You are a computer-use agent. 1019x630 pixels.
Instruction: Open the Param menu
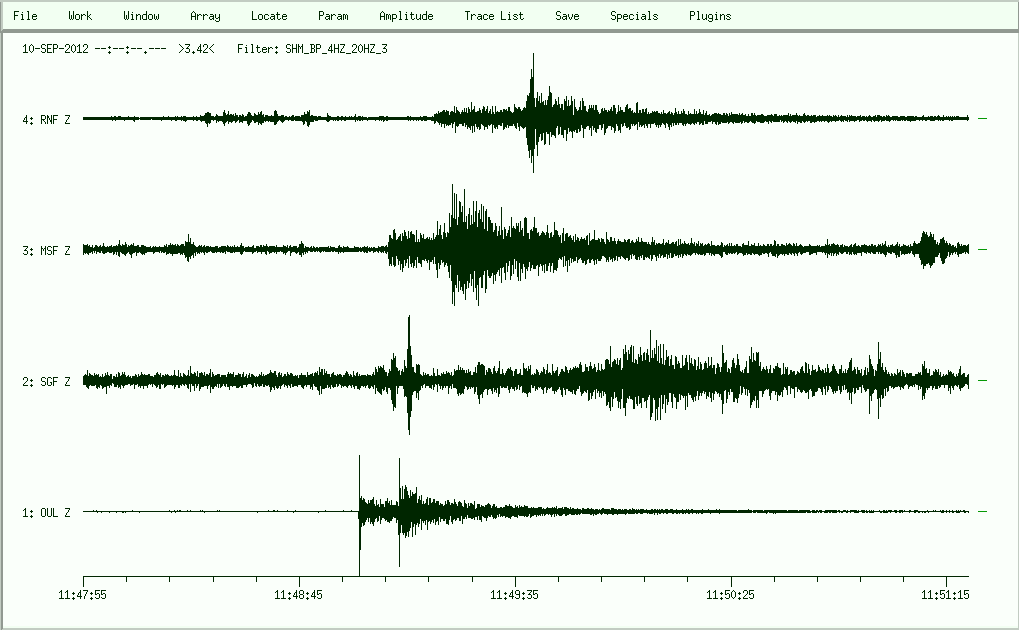pos(333,16)
